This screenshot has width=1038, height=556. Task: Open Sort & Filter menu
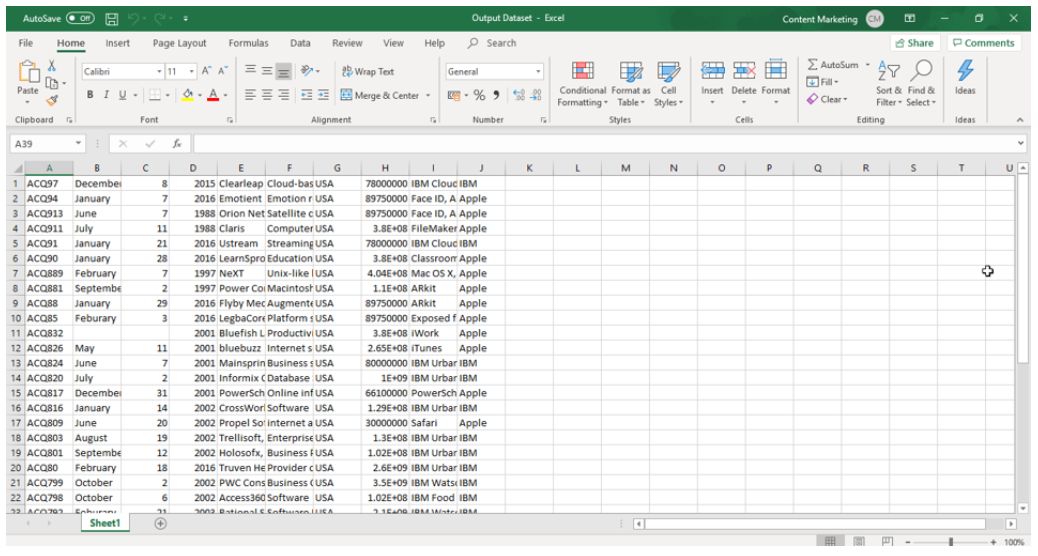click(x=888, y=83)
